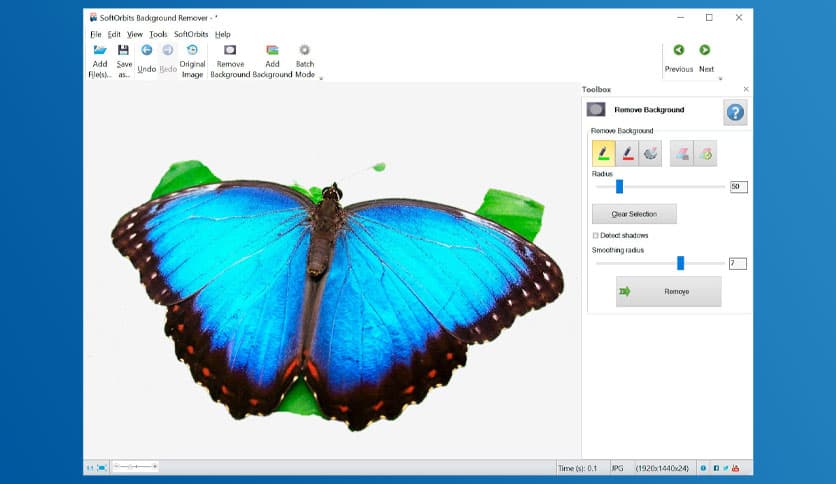
Task: Show the Original Image
Action: pos(192,51)
